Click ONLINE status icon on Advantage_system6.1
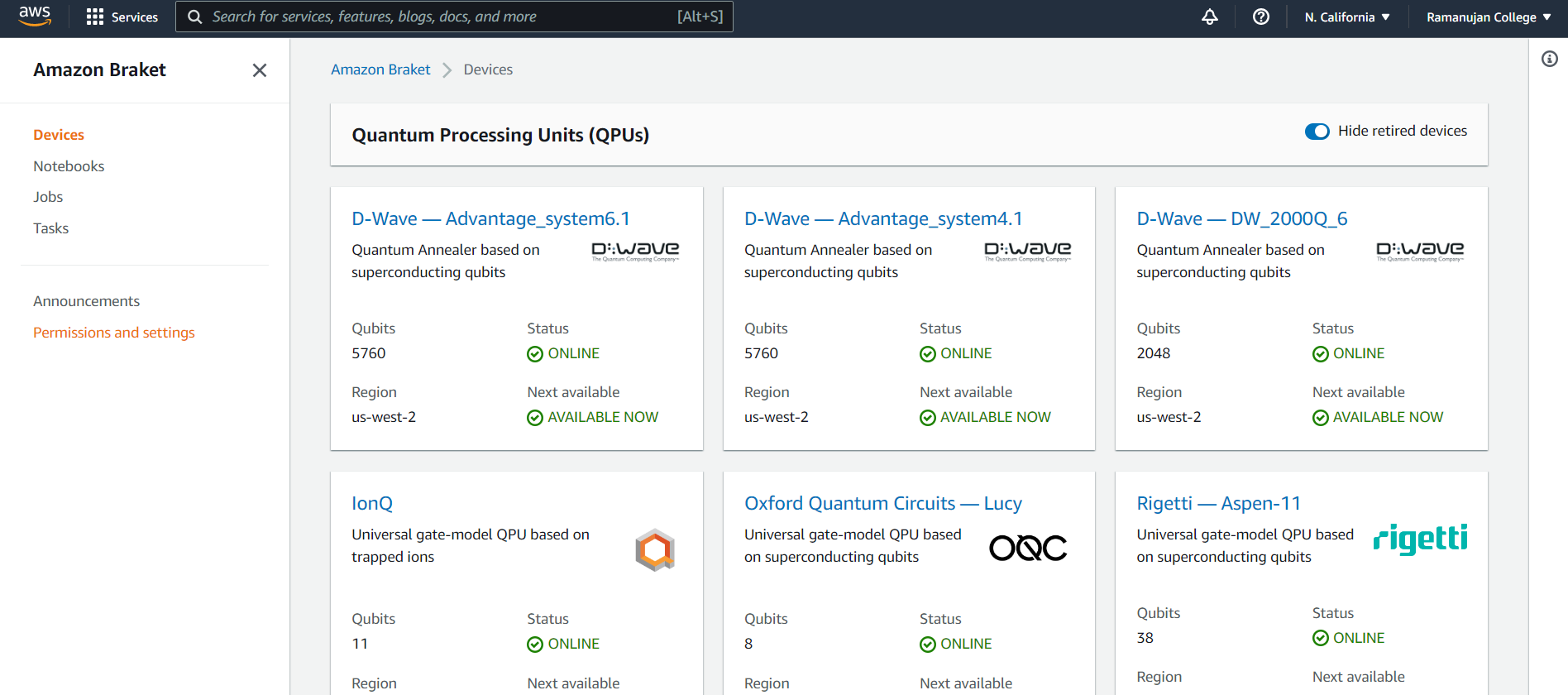1568x695 pixels. [x=535, y=354]
